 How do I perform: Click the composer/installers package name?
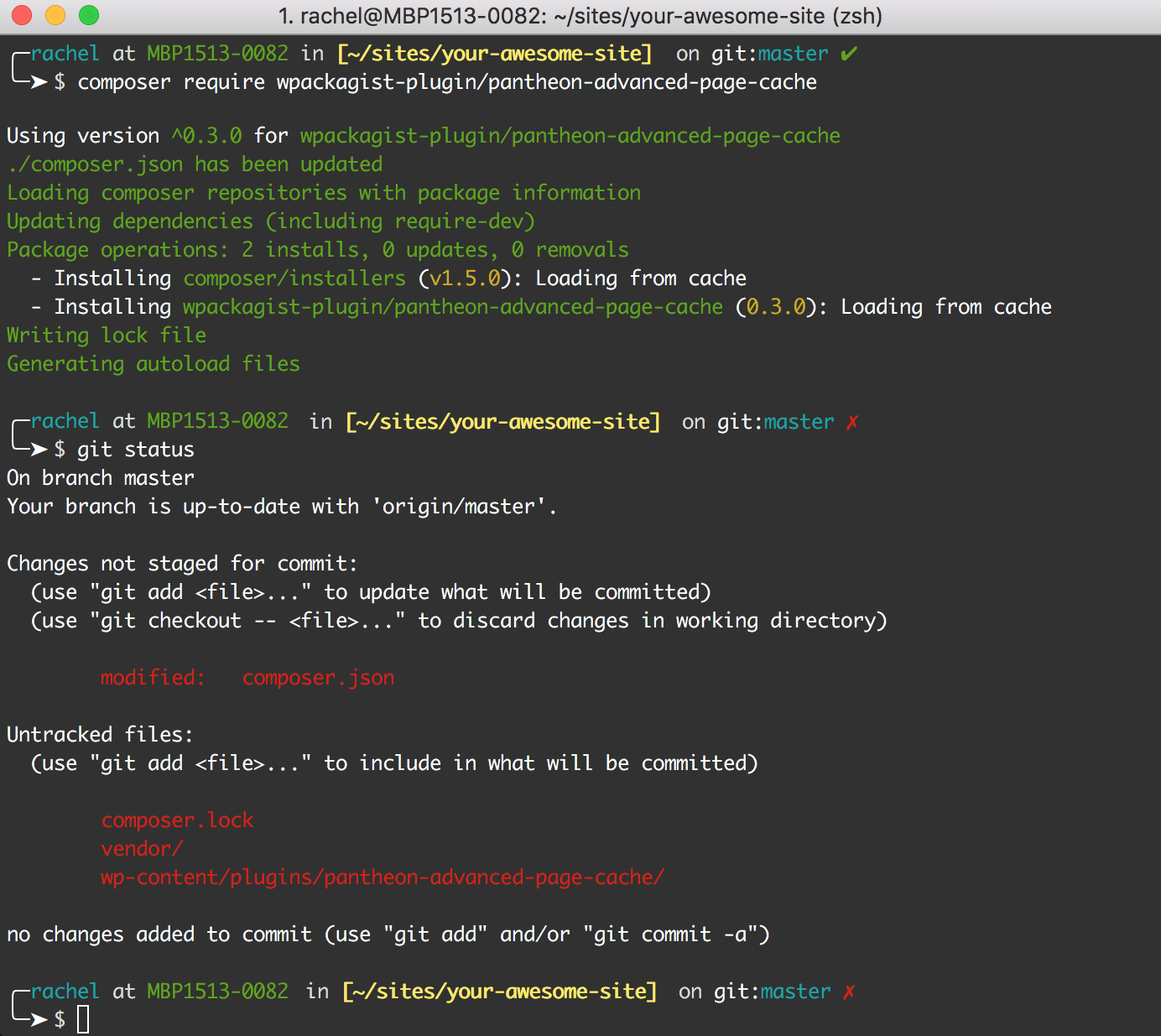pos(294,279)
